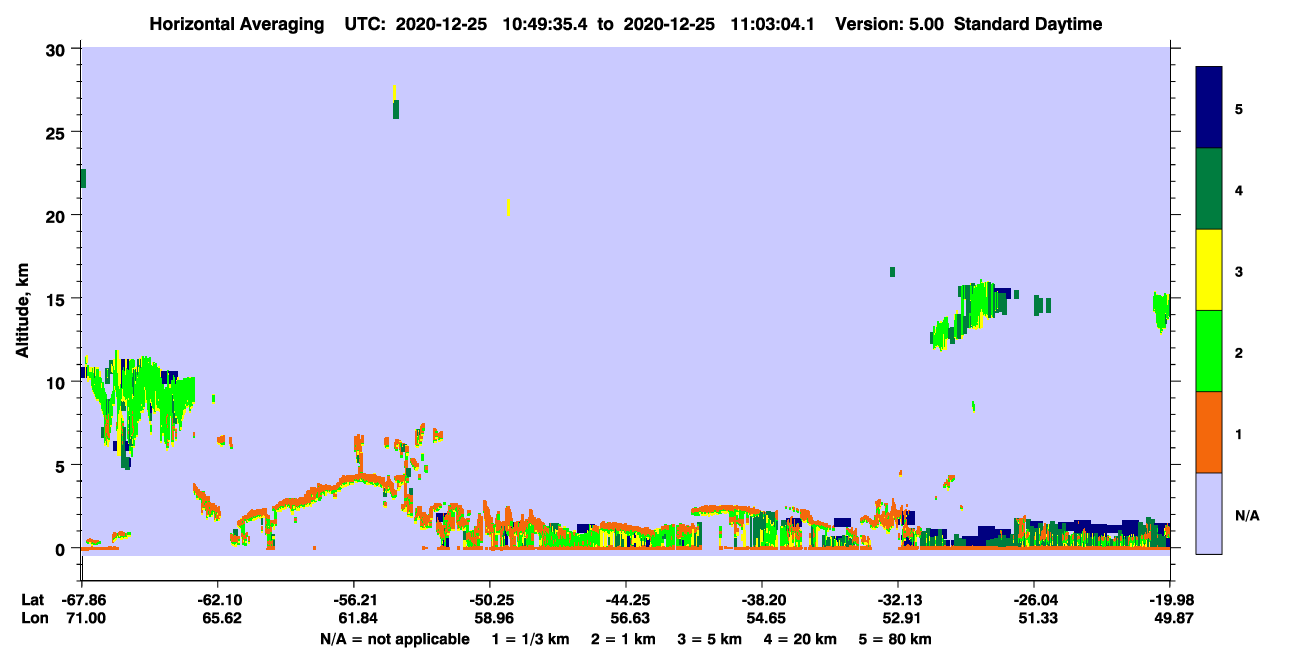Click the 30 km tick label on y-axis
Image resolution: width=1300 pixels, height=667 pixels.
click(58, 49)
